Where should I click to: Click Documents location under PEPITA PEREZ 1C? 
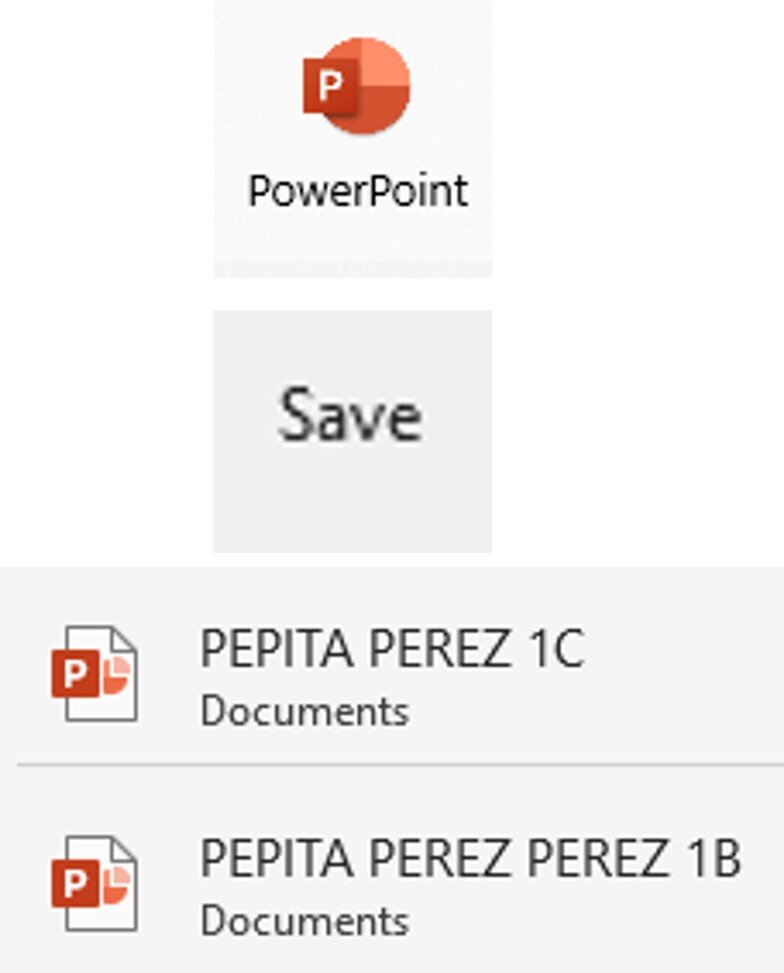click(304, 712)
